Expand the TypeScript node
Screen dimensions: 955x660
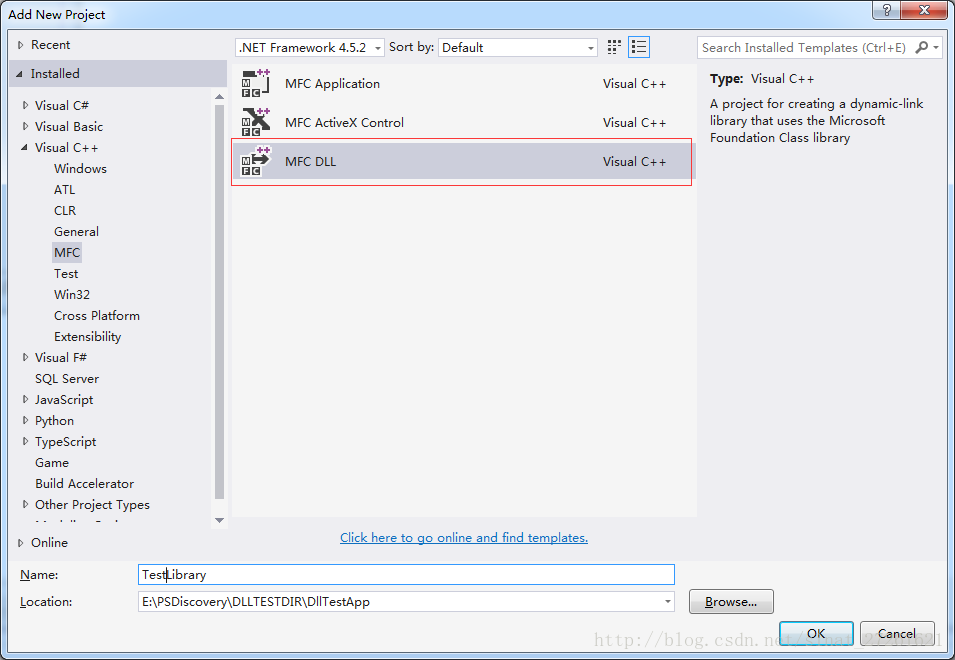tap(25, 441)
